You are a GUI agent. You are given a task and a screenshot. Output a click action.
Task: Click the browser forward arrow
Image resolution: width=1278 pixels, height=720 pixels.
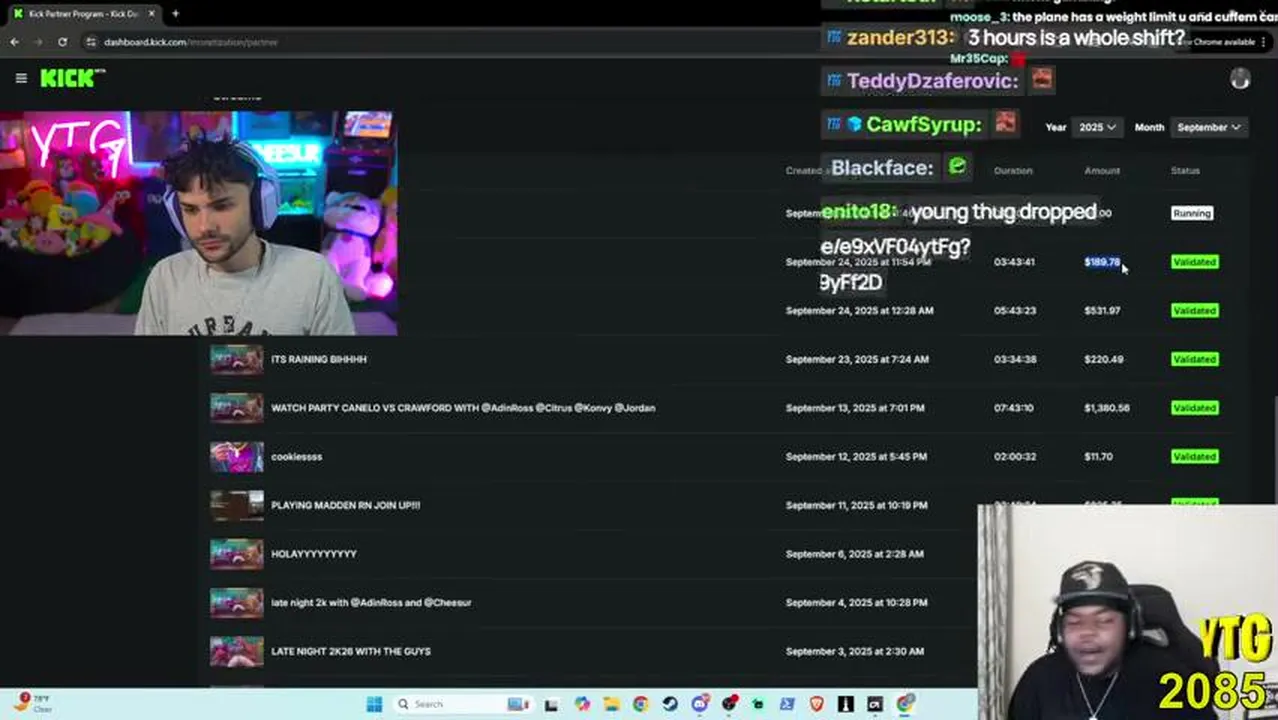(38, 42)
